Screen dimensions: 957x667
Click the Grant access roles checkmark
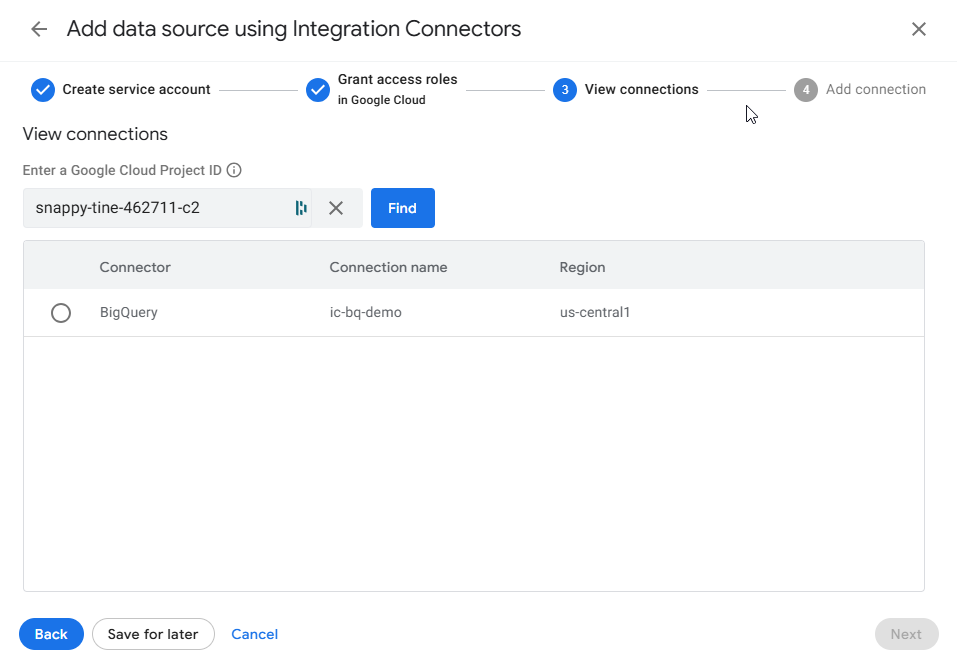tap(317, 90)
